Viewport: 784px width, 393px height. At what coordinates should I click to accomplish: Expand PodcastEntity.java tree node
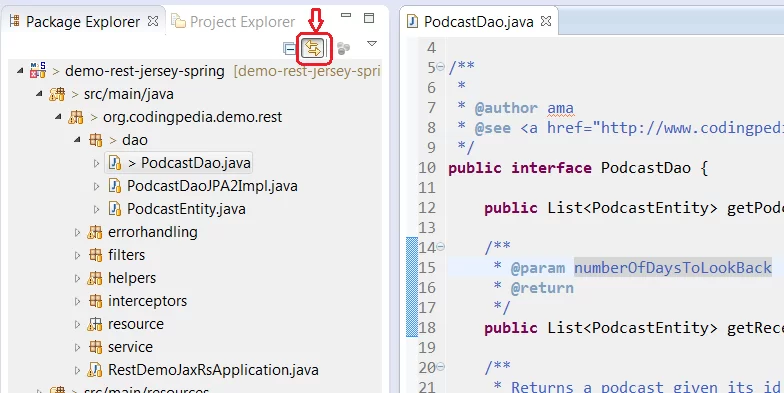tap(96, 209)
